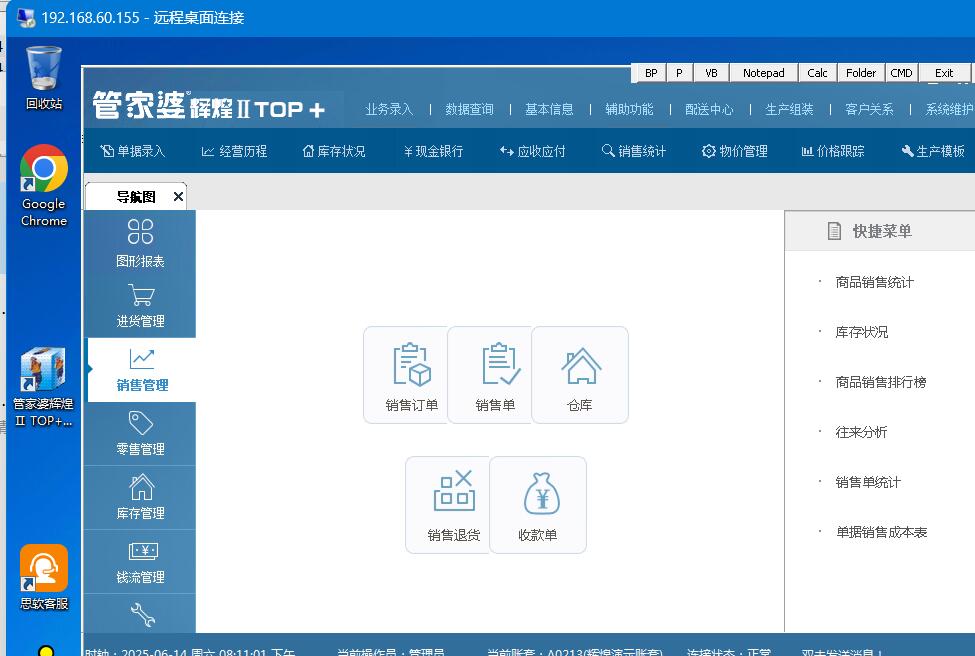The height and width of the screenshot is (656, 975).
Task: Open the 库存管理 house section
Action: click(140, 497)
